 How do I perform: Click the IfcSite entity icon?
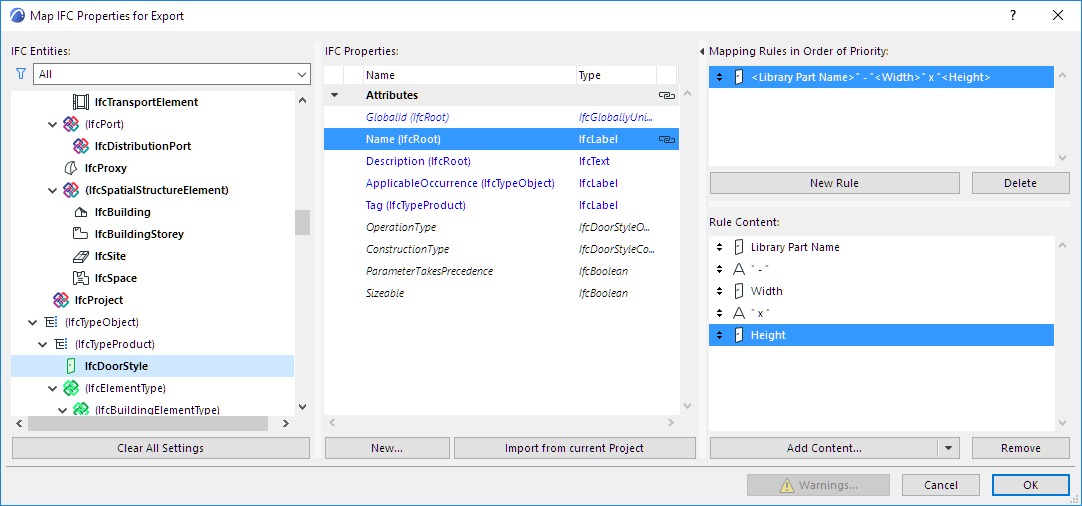pyautogui.click(x=81, y=256)
